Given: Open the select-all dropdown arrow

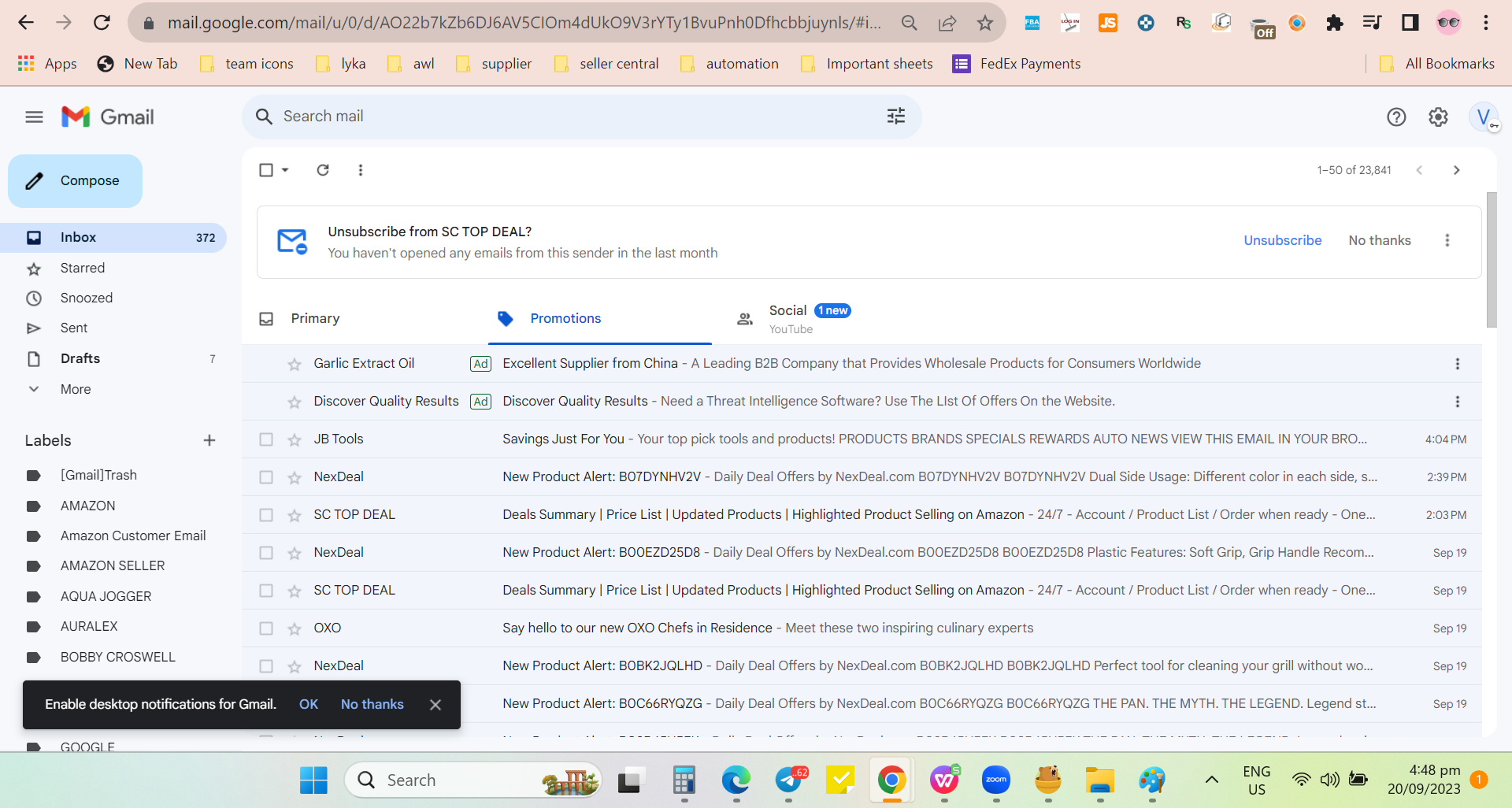Looking at the screenshot, I should [x=285, y=170].
